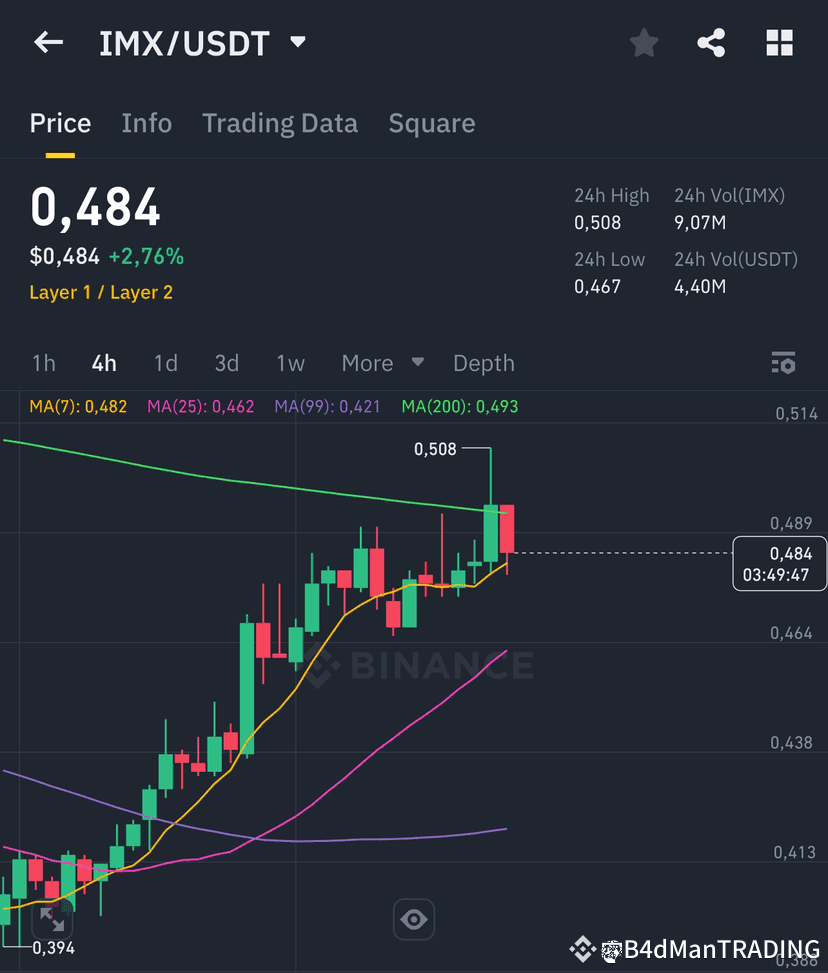Screen dimensions: 828x973
Task: Select the MA(99) indicator label
Action: click(327, 406)
